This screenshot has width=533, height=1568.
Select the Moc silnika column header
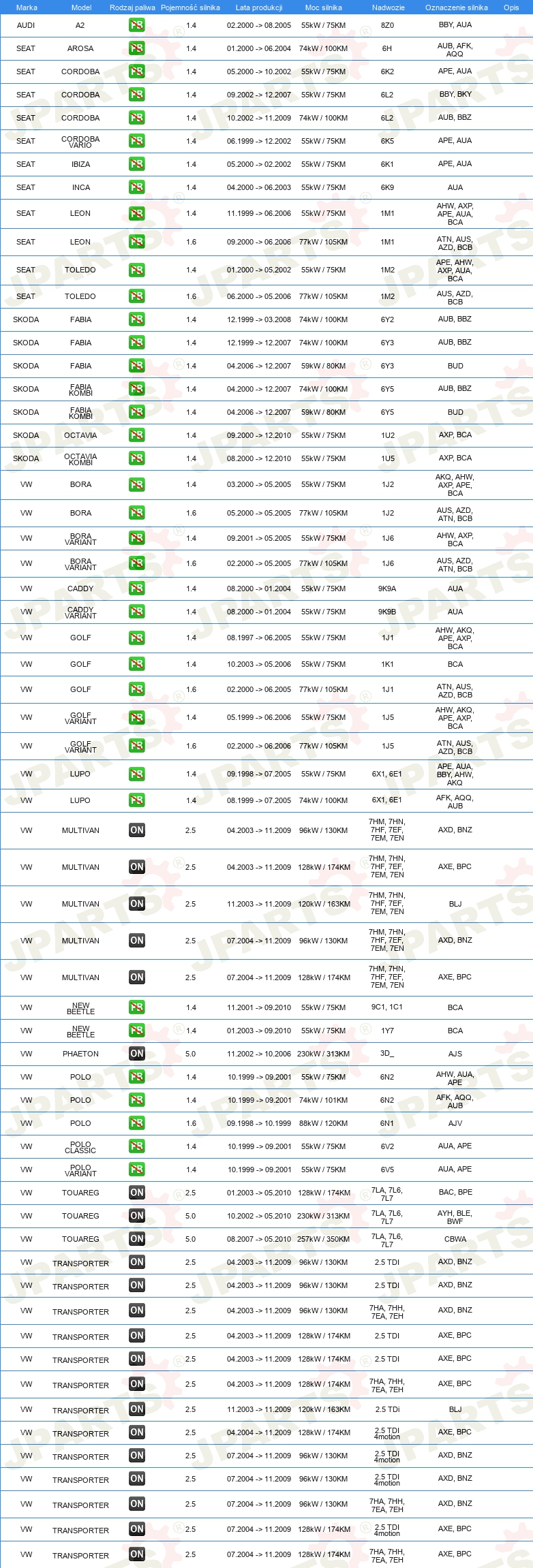(x=324, y=7)
